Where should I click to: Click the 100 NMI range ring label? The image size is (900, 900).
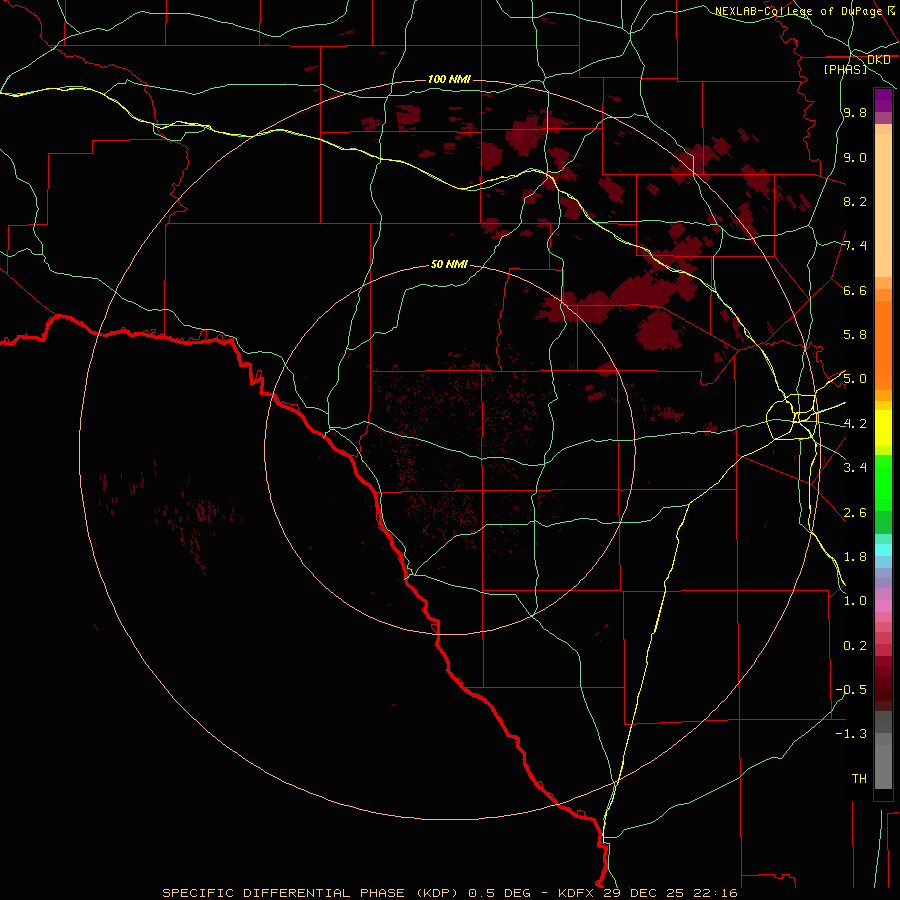(449, 79)
